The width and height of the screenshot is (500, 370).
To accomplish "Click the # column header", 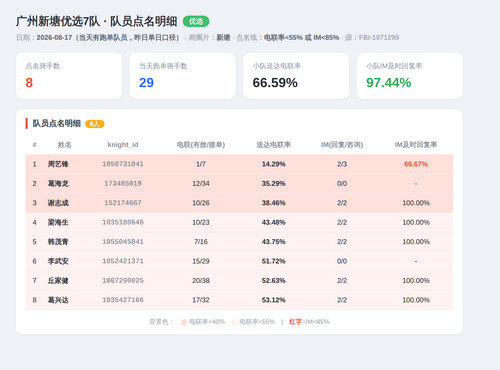I will pos(34,145).
